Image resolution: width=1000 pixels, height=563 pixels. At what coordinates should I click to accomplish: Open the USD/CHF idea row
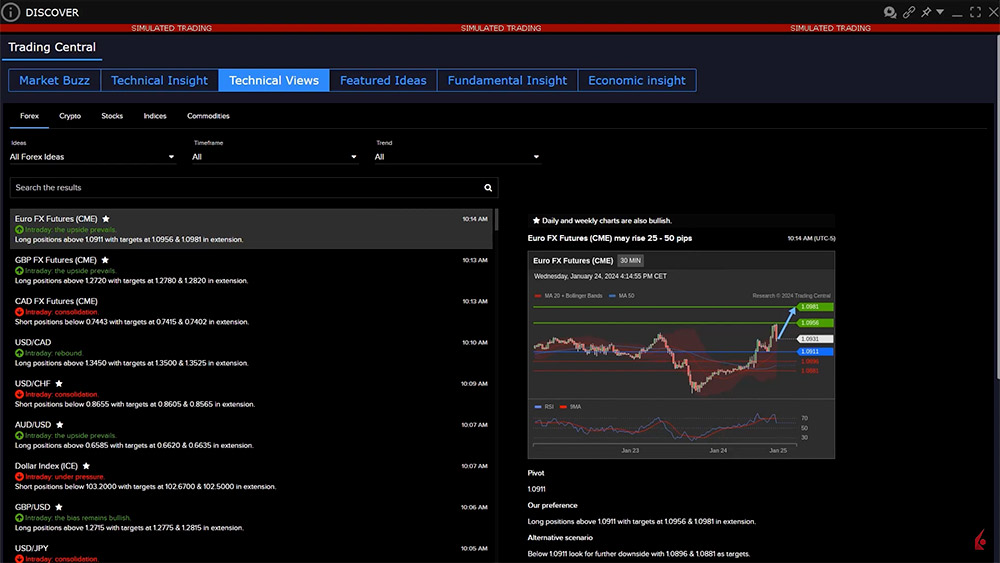click(x=251, y=393)
